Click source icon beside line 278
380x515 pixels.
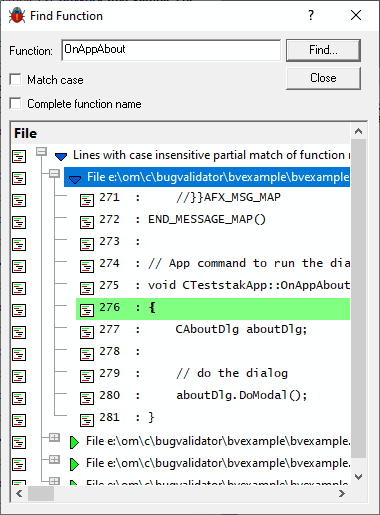tap(87, 354)
